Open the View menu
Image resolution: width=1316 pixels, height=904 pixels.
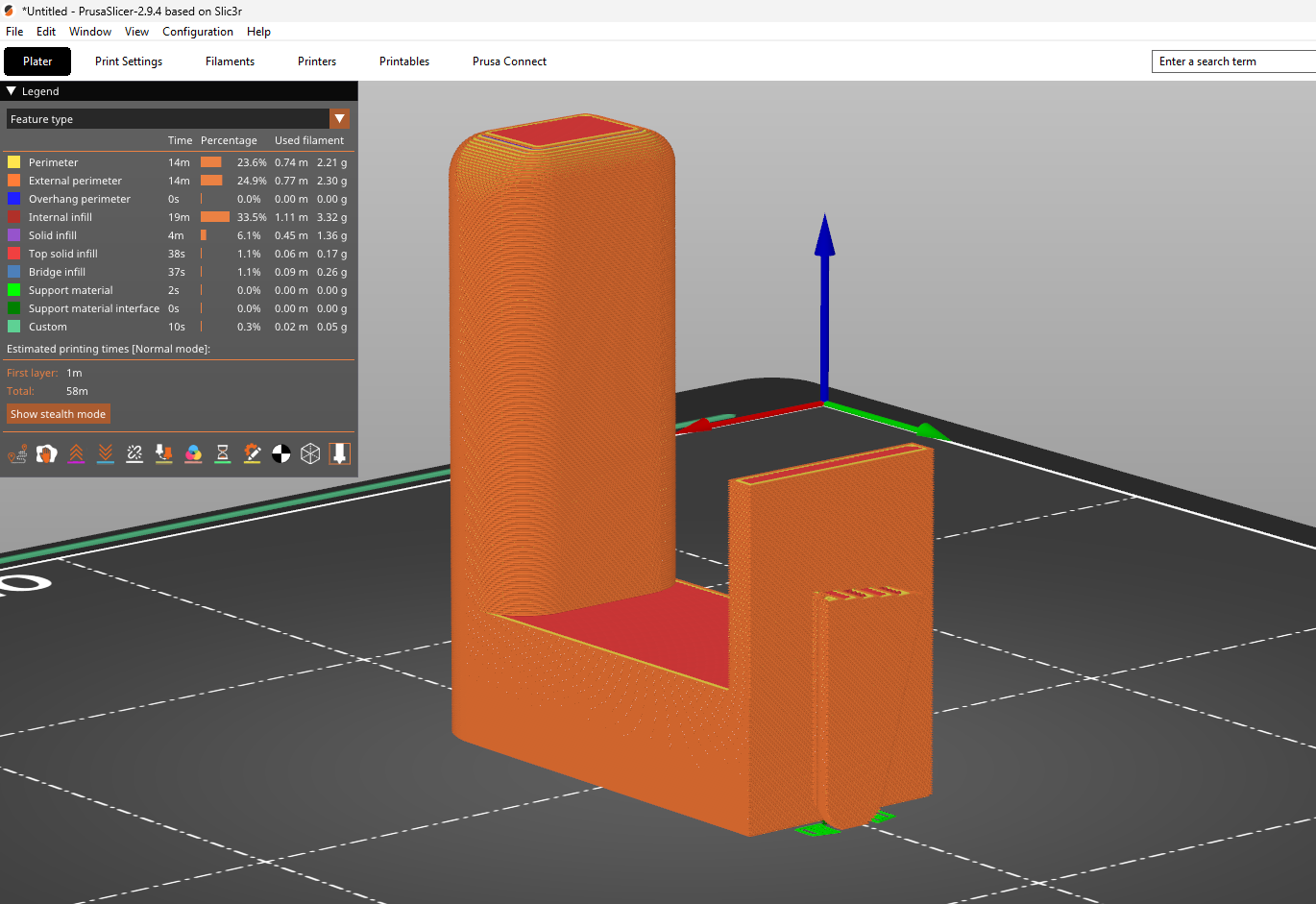[136, 32]
